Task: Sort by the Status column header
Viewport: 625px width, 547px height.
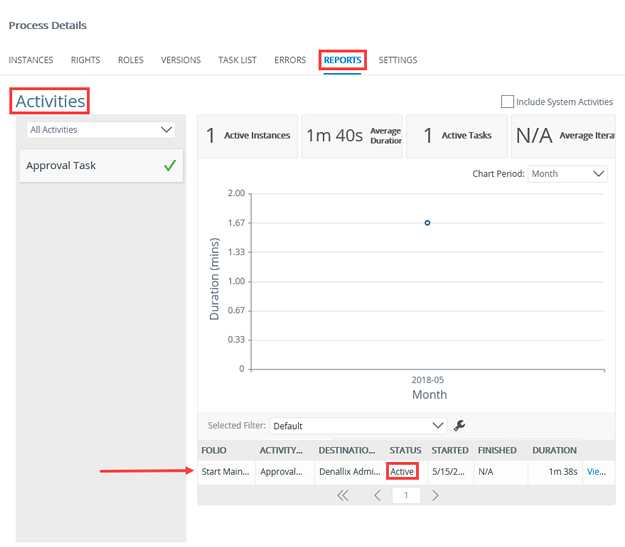Action: pos(405,450)
